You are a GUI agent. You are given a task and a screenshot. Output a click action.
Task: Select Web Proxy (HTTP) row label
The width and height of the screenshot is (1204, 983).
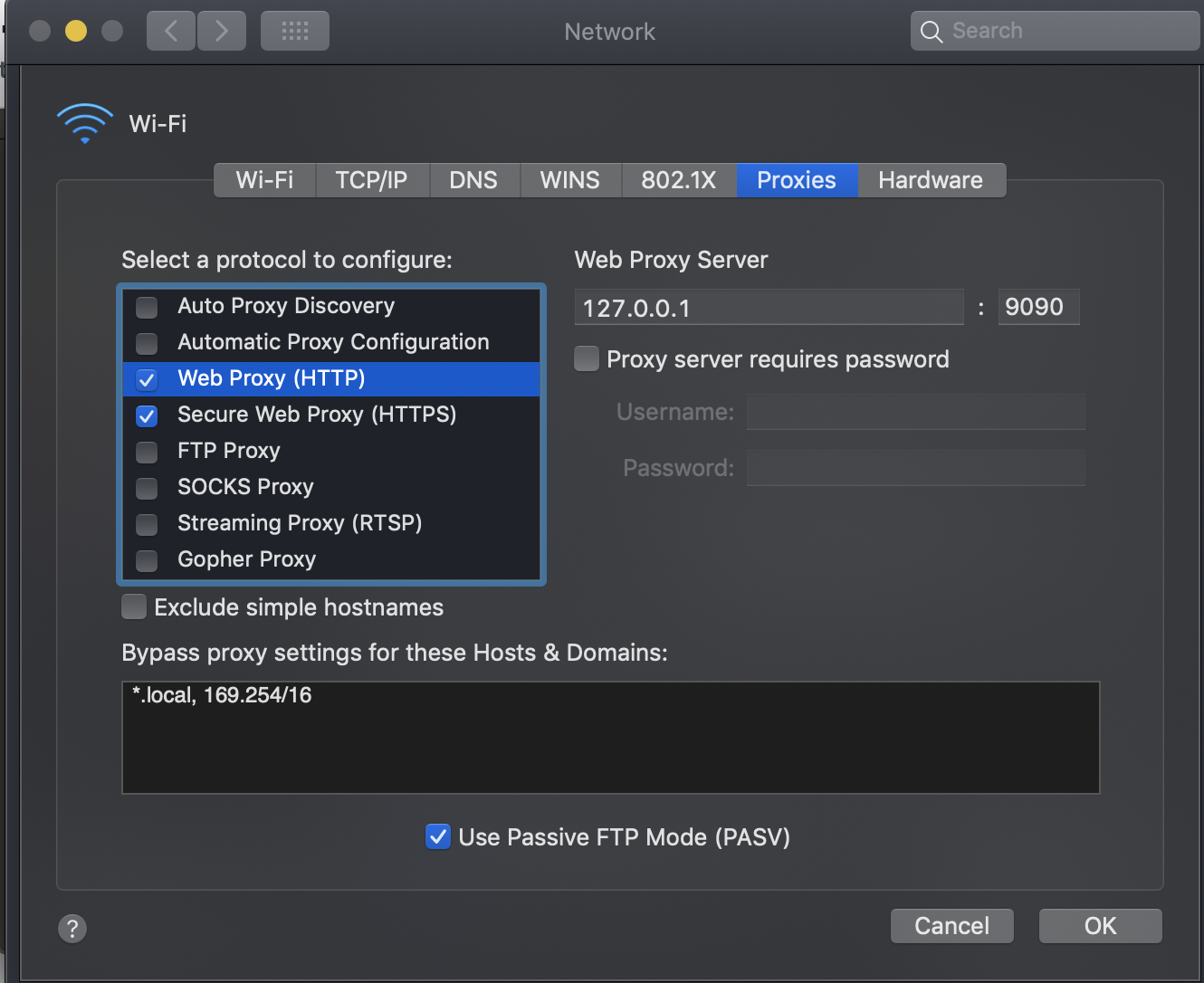point(272,378)
